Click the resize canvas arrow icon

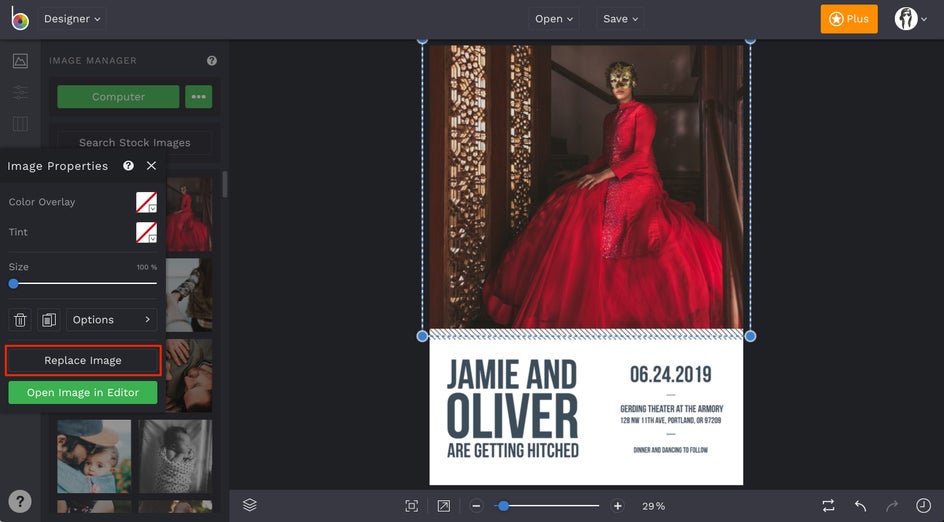pos(444,506)
